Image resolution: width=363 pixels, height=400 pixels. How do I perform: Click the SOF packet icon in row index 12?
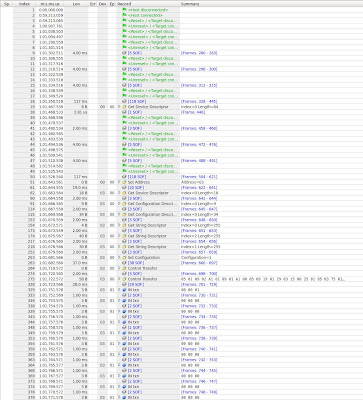(124, 69)
